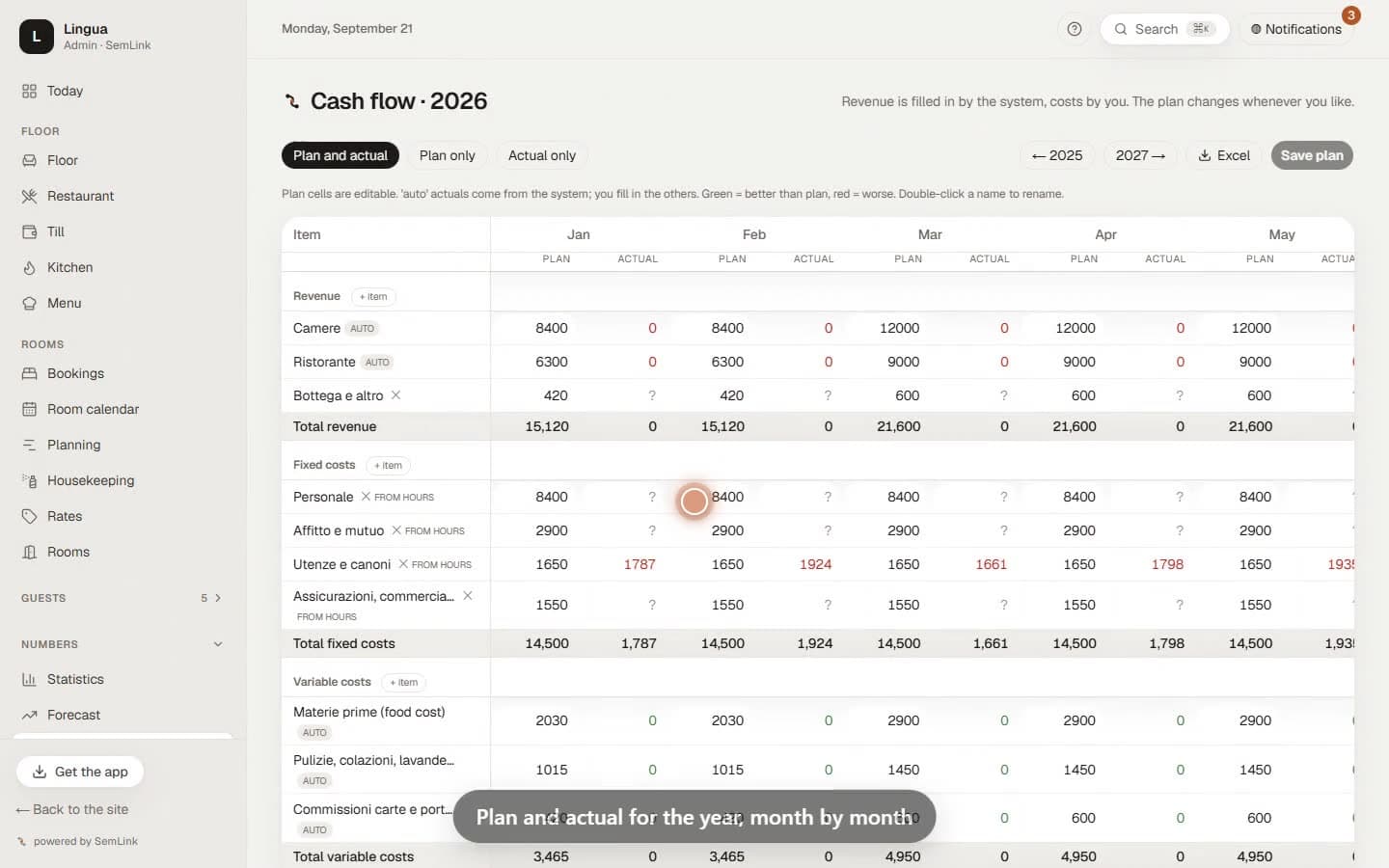Switch to Plan only view

point(448,155)
